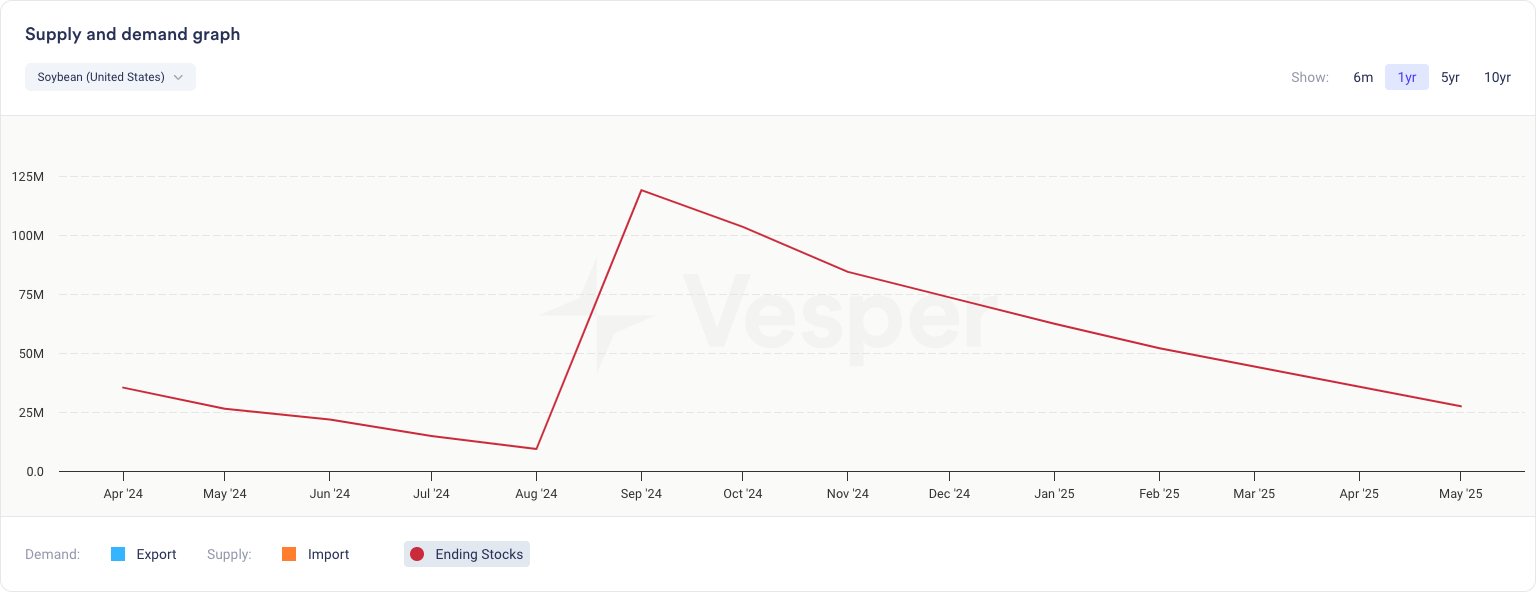The image size is (1536, 592).
Task: Click the Nov '24 x-axis label
Action: [x=847, y=494]
